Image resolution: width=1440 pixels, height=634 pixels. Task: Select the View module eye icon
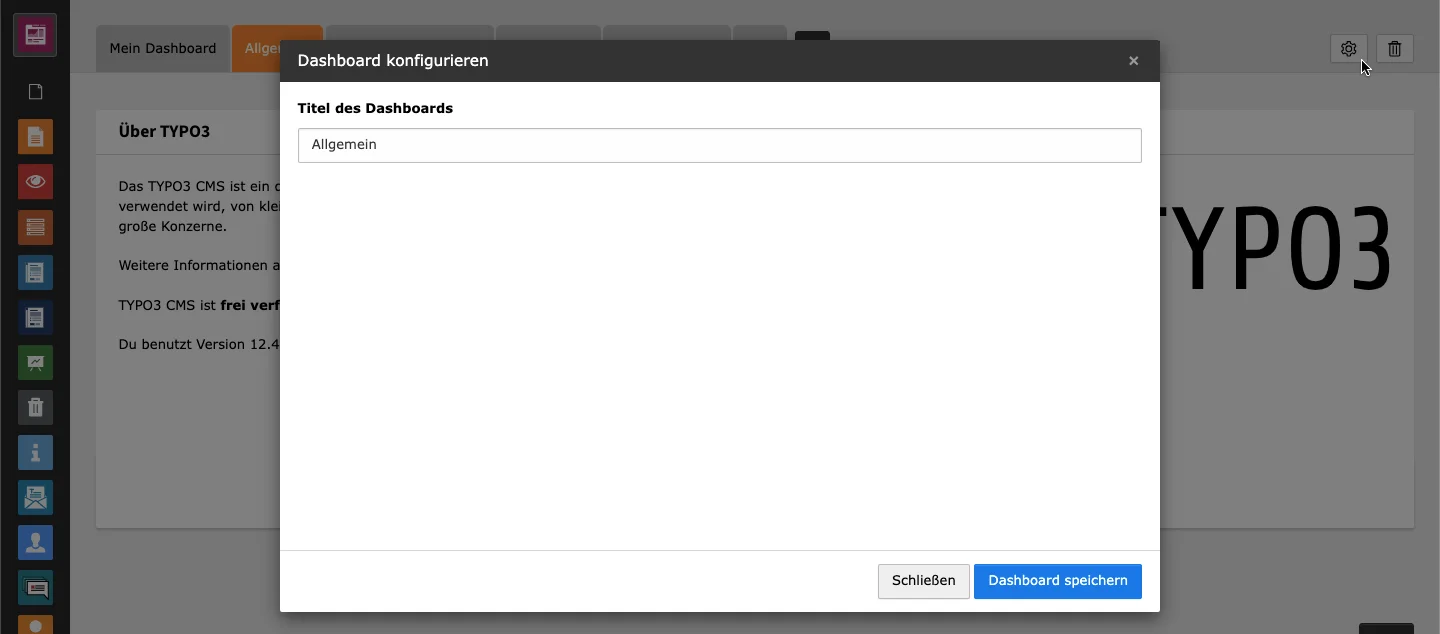(x=35, y=181)
